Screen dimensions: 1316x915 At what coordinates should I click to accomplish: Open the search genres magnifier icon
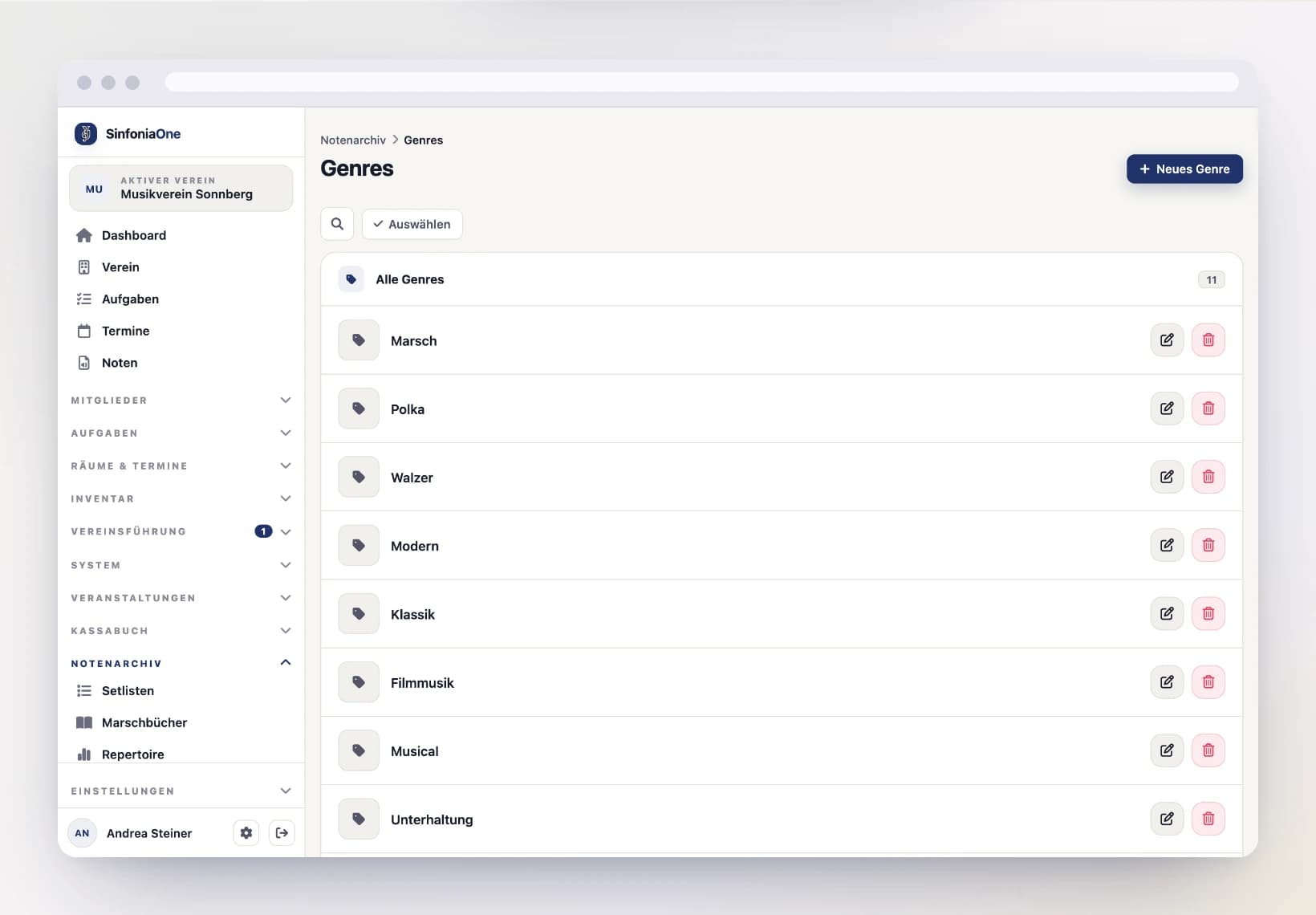click(x=337, y=224)
